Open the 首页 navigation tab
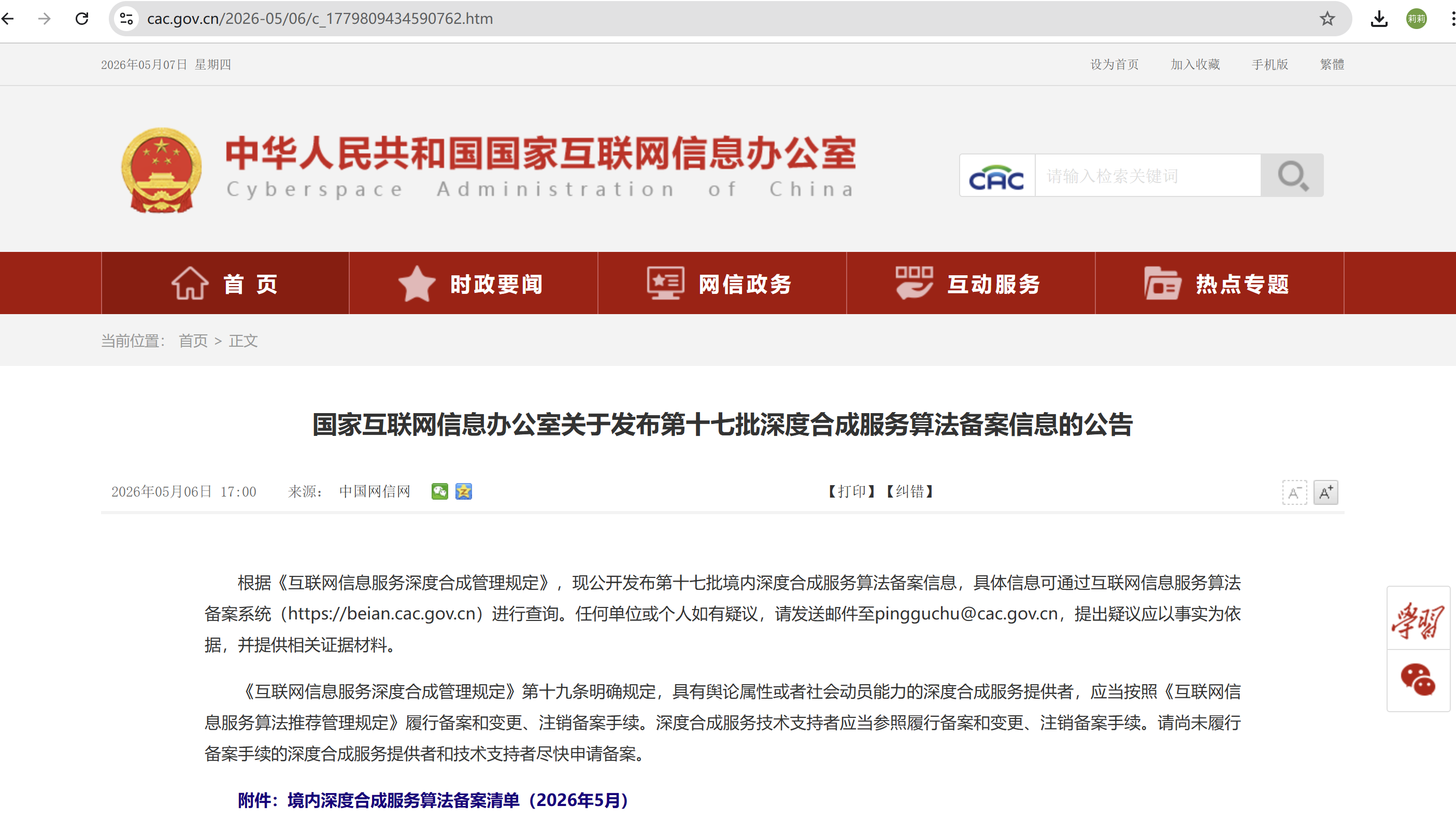1456x820 pixels. click(225, 284)
